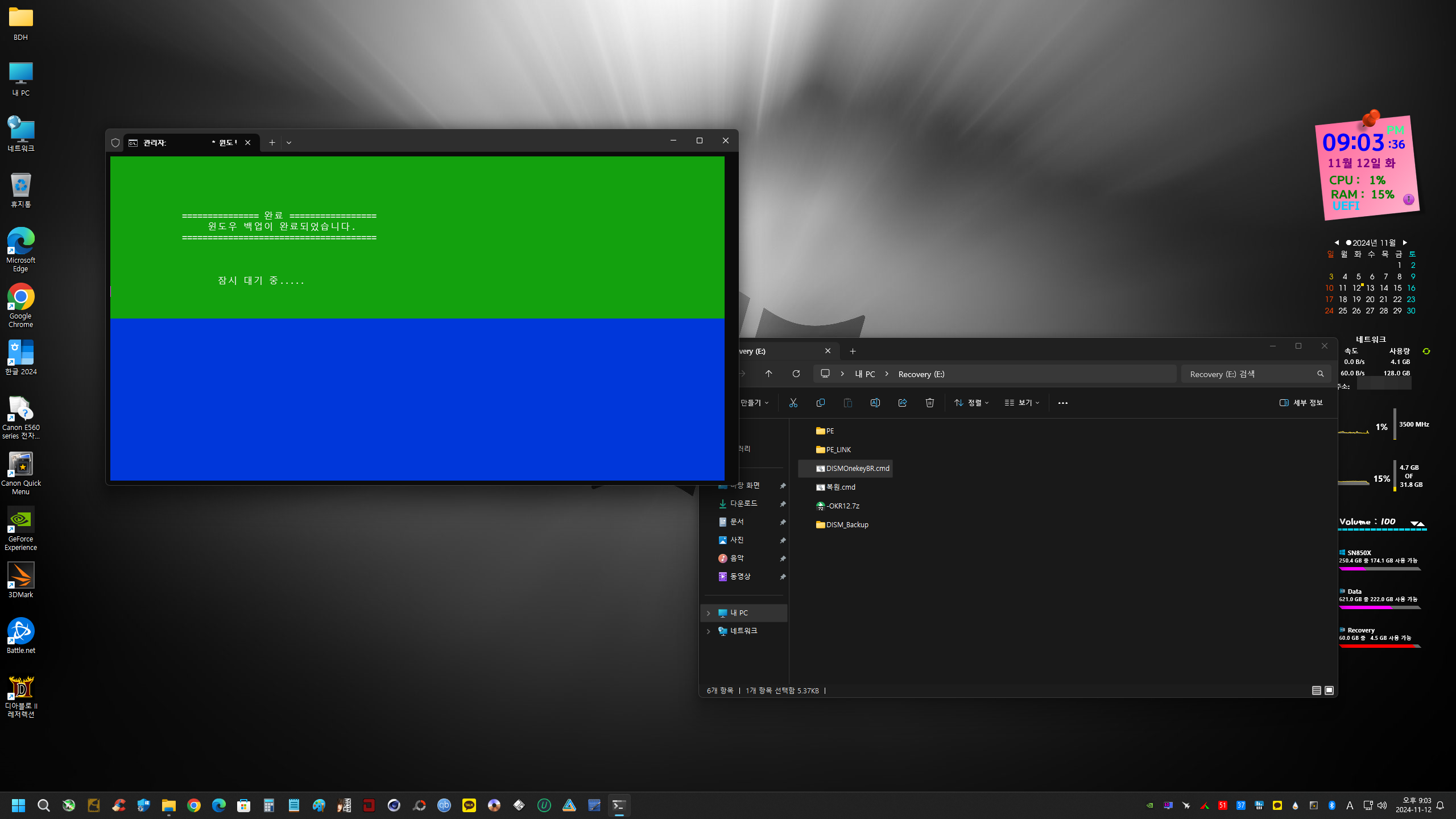The width and height of the screenshot is (1456, 819).
Task: Add a new tab in File Explorer
Action: (x=853, y=351)
